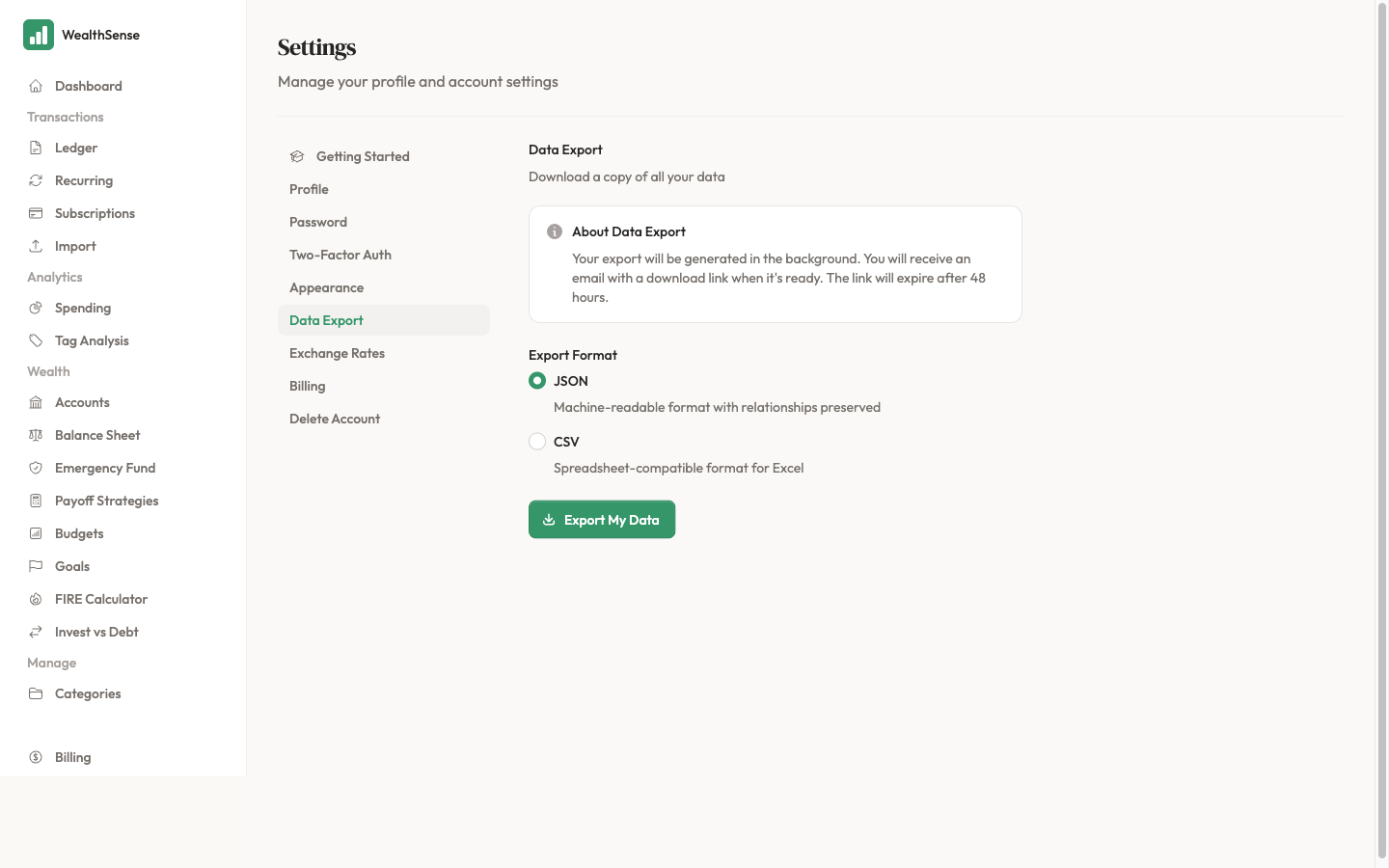
Task: Click the Balance Sheet scales icon
Action: [x=36, y=435]
